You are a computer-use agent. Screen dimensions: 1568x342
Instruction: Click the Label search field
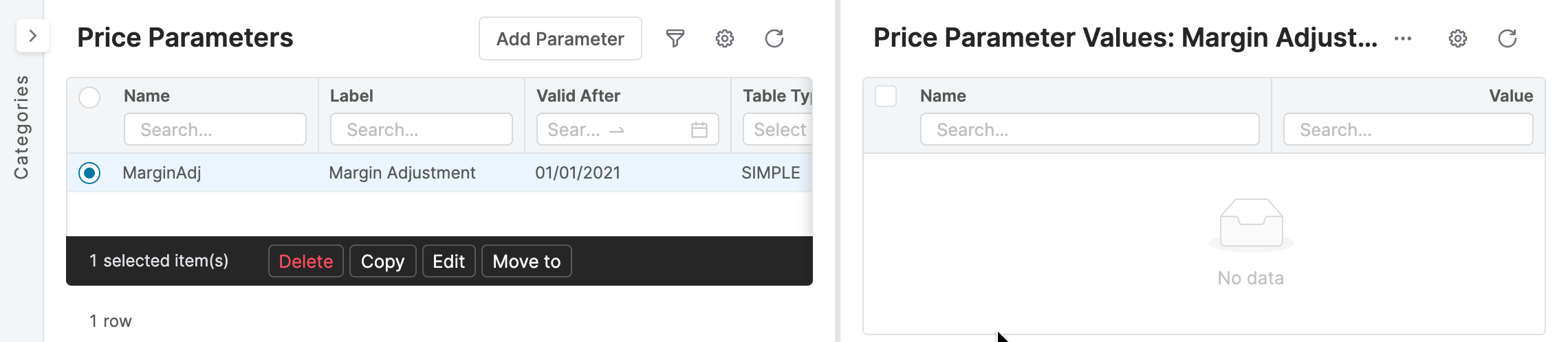pyautogui.click(x=421, y=130)
